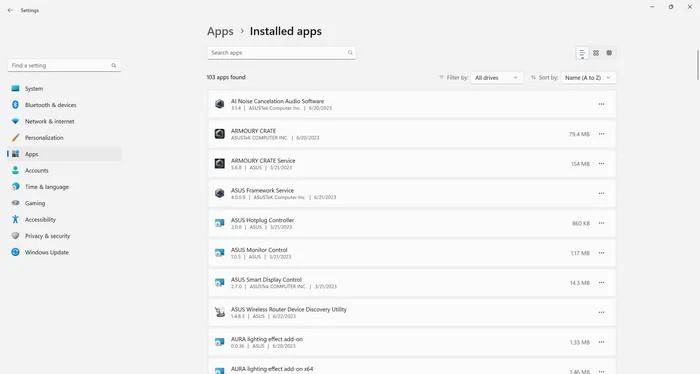Open more options for ASUS Monitor Control
700x374 pixels.
coord(601,253)
